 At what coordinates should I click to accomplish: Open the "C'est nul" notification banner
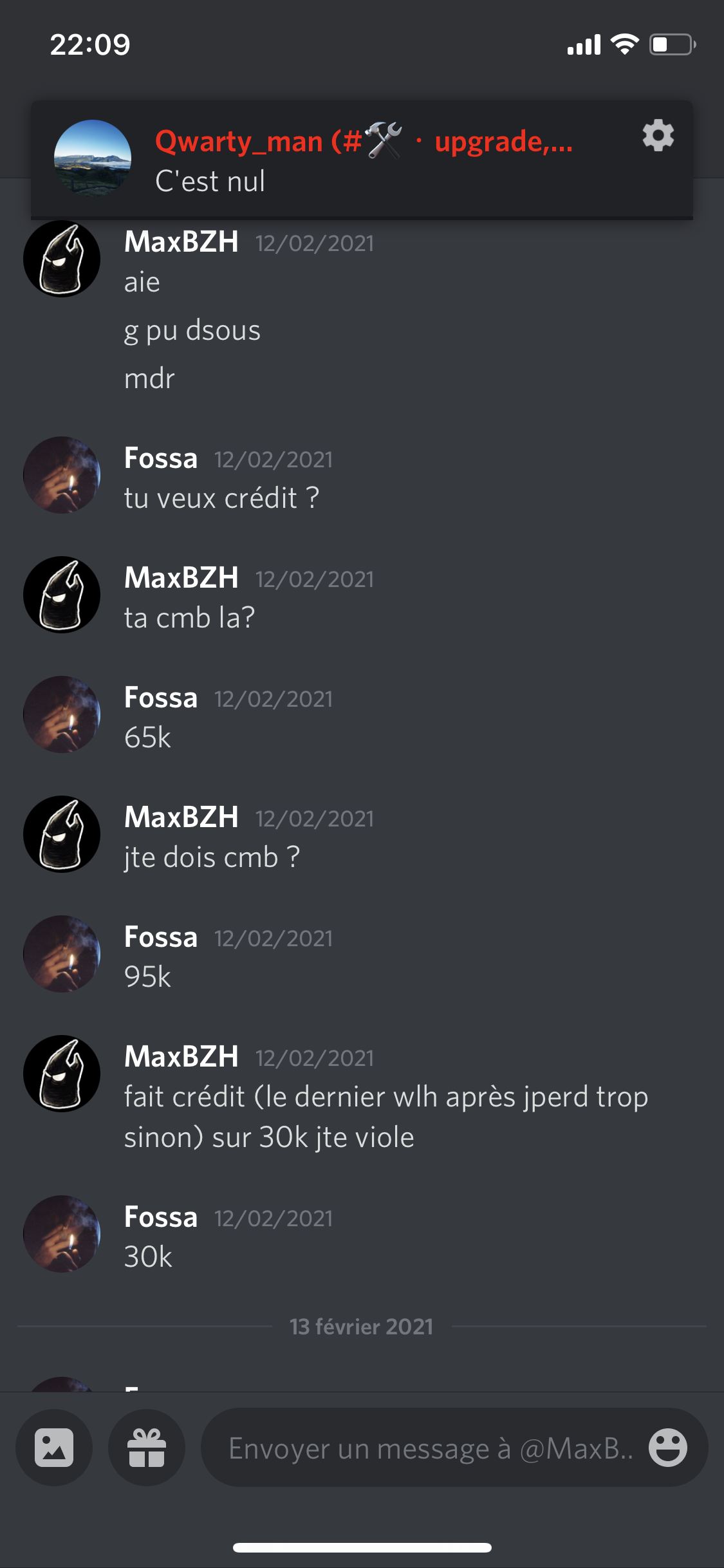(362, 160)
